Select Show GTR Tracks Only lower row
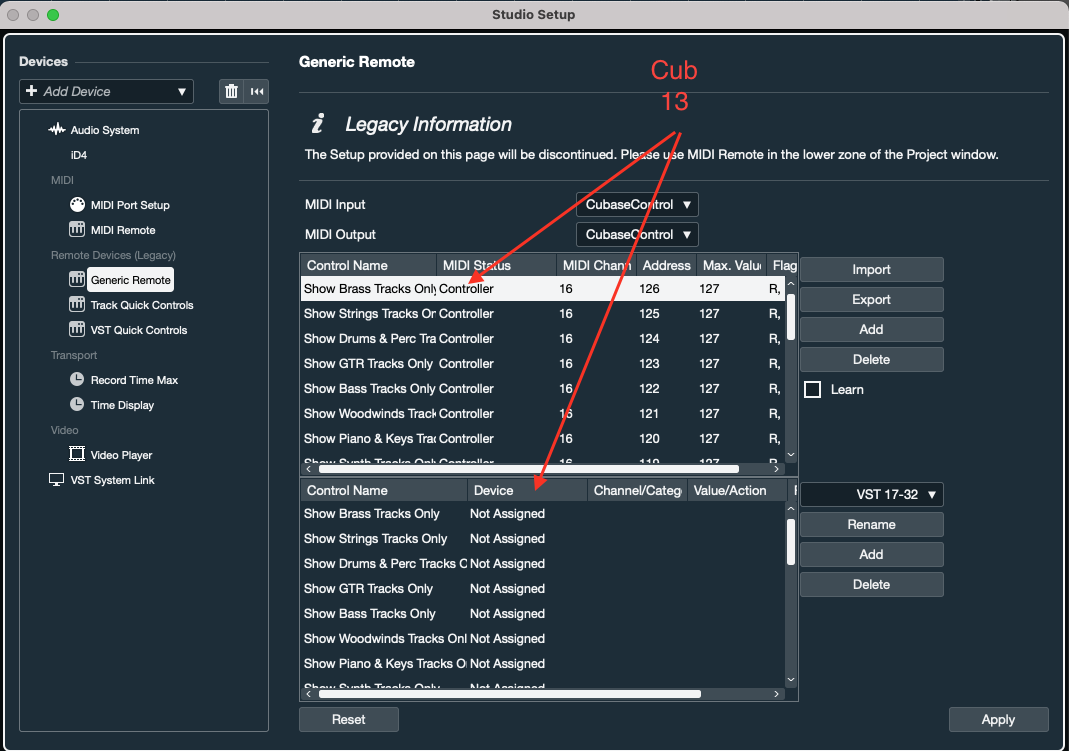 [x=543, y=589]
